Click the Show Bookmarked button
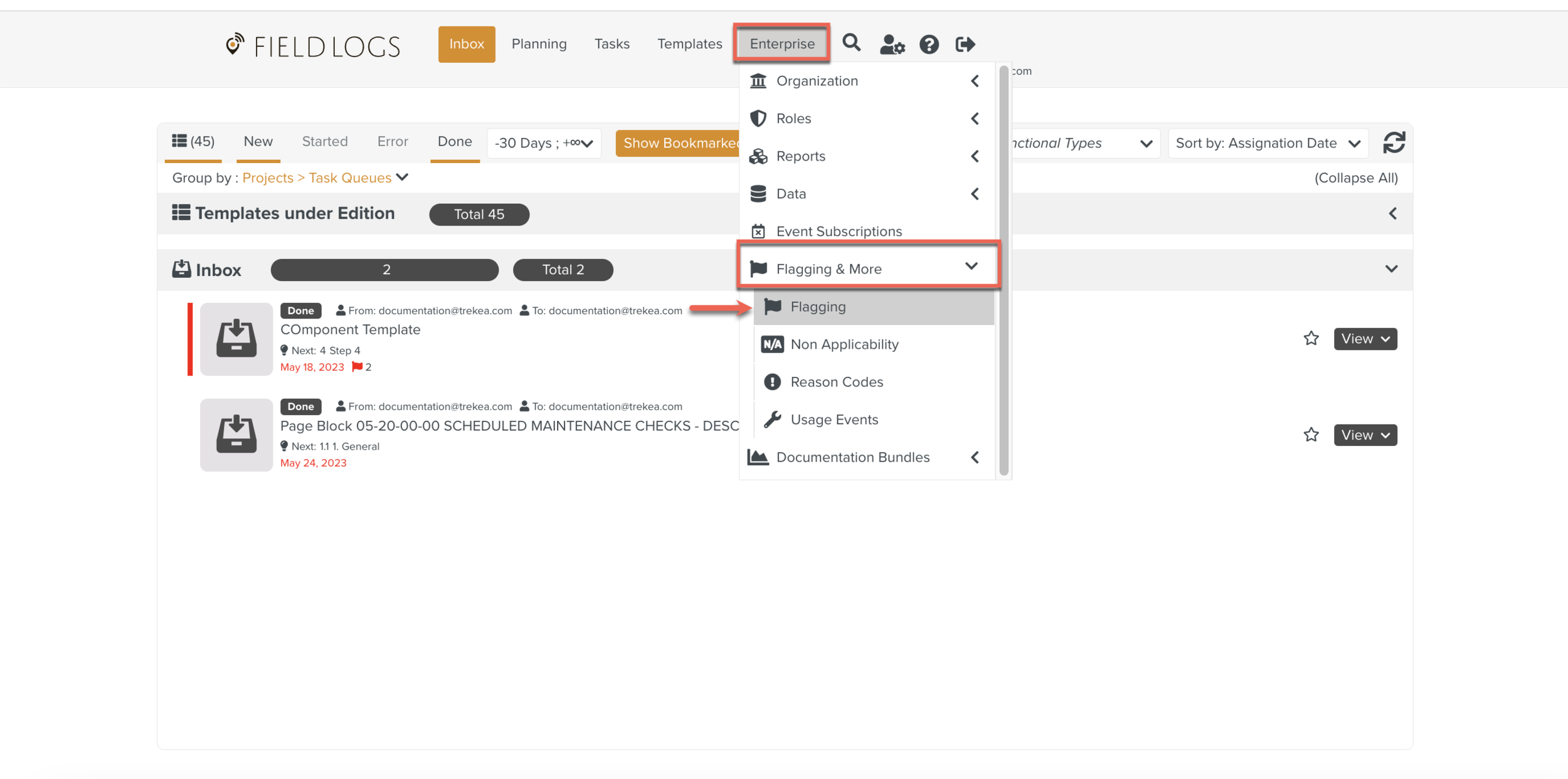1568x779 pixels. pyautogui.click(x=679, y=143)
